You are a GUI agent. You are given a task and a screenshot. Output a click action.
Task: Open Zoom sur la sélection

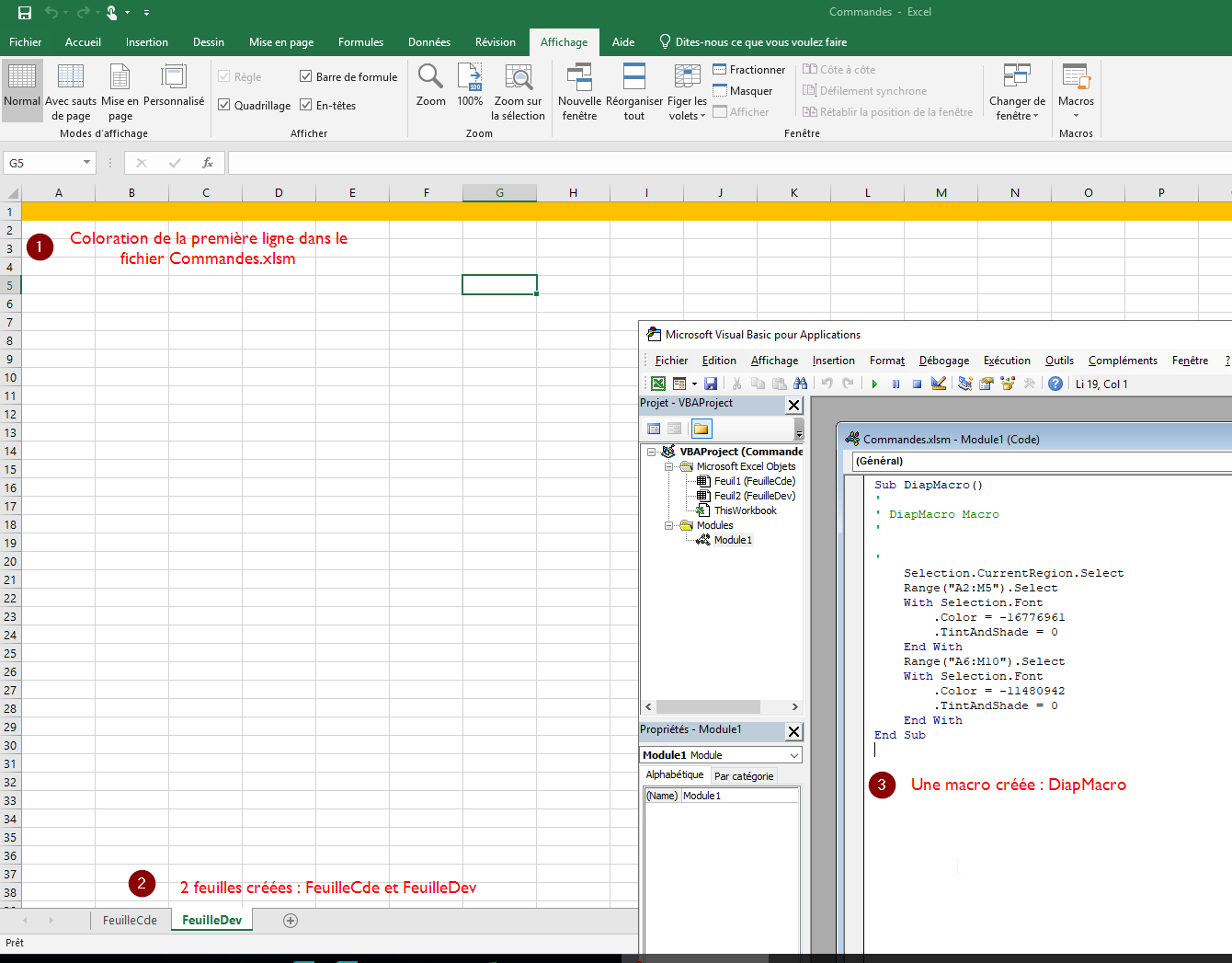pyautogui.click(x=518, y=92)
